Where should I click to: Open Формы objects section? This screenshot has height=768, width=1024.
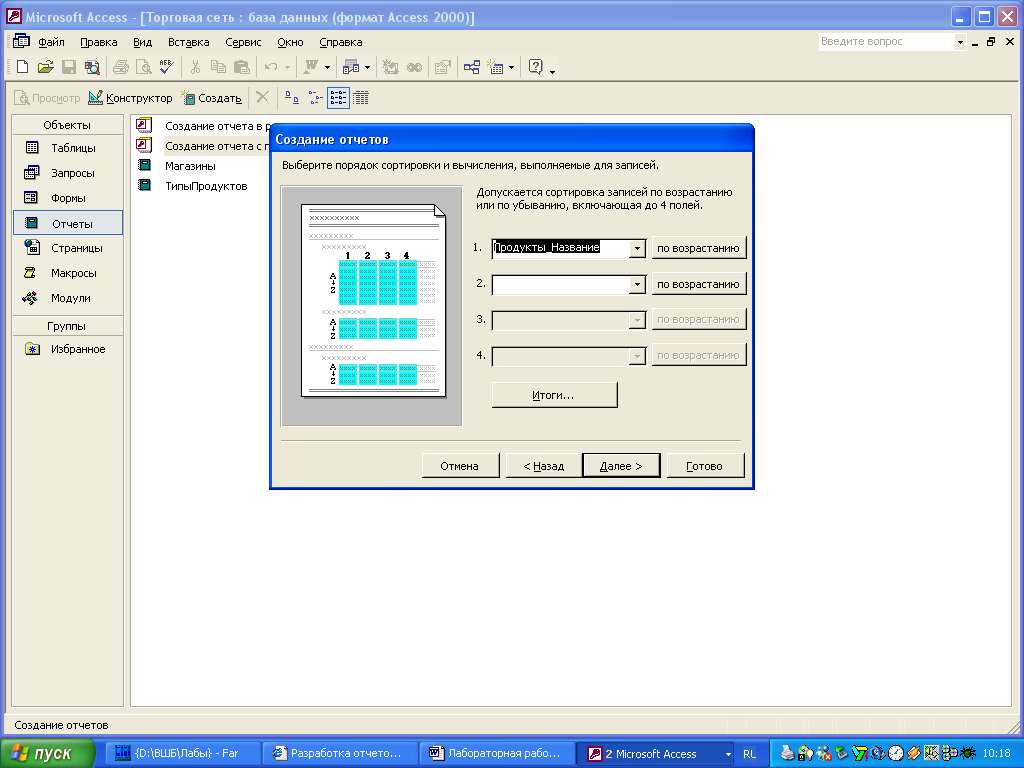tap(68, 198)
